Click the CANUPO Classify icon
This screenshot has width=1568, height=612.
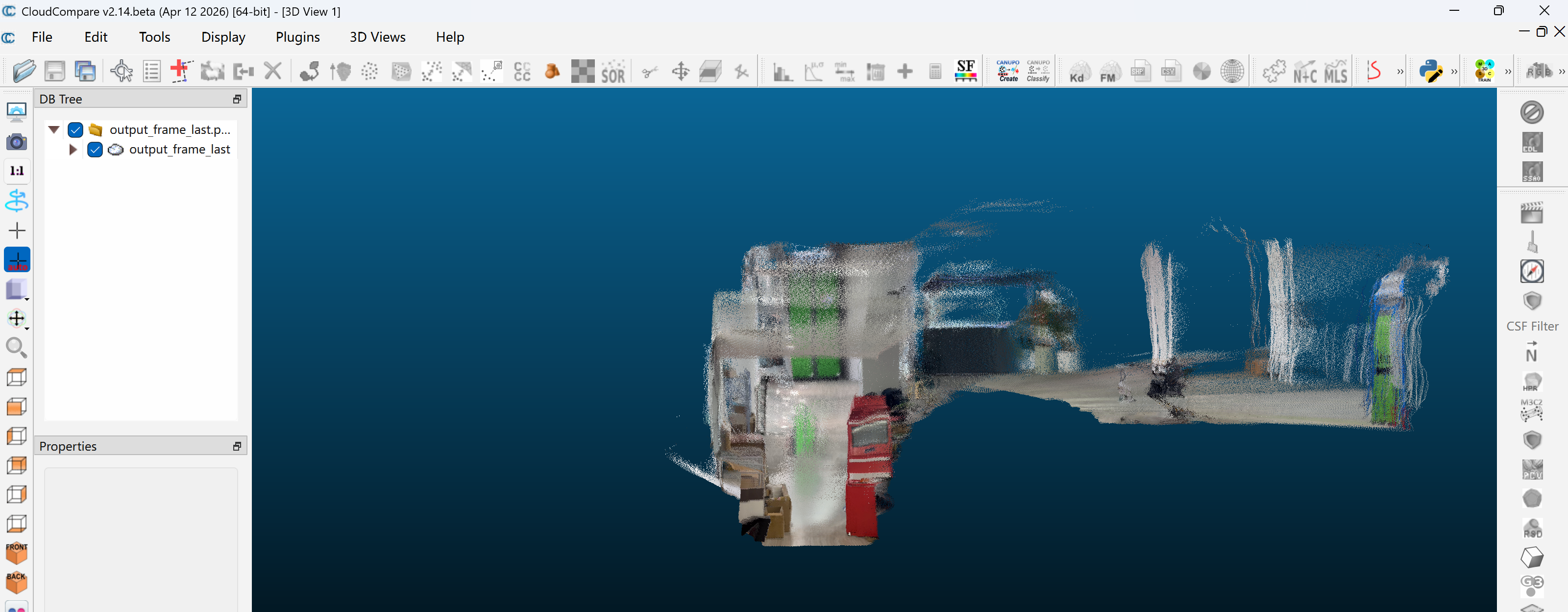click(1038, 71)
